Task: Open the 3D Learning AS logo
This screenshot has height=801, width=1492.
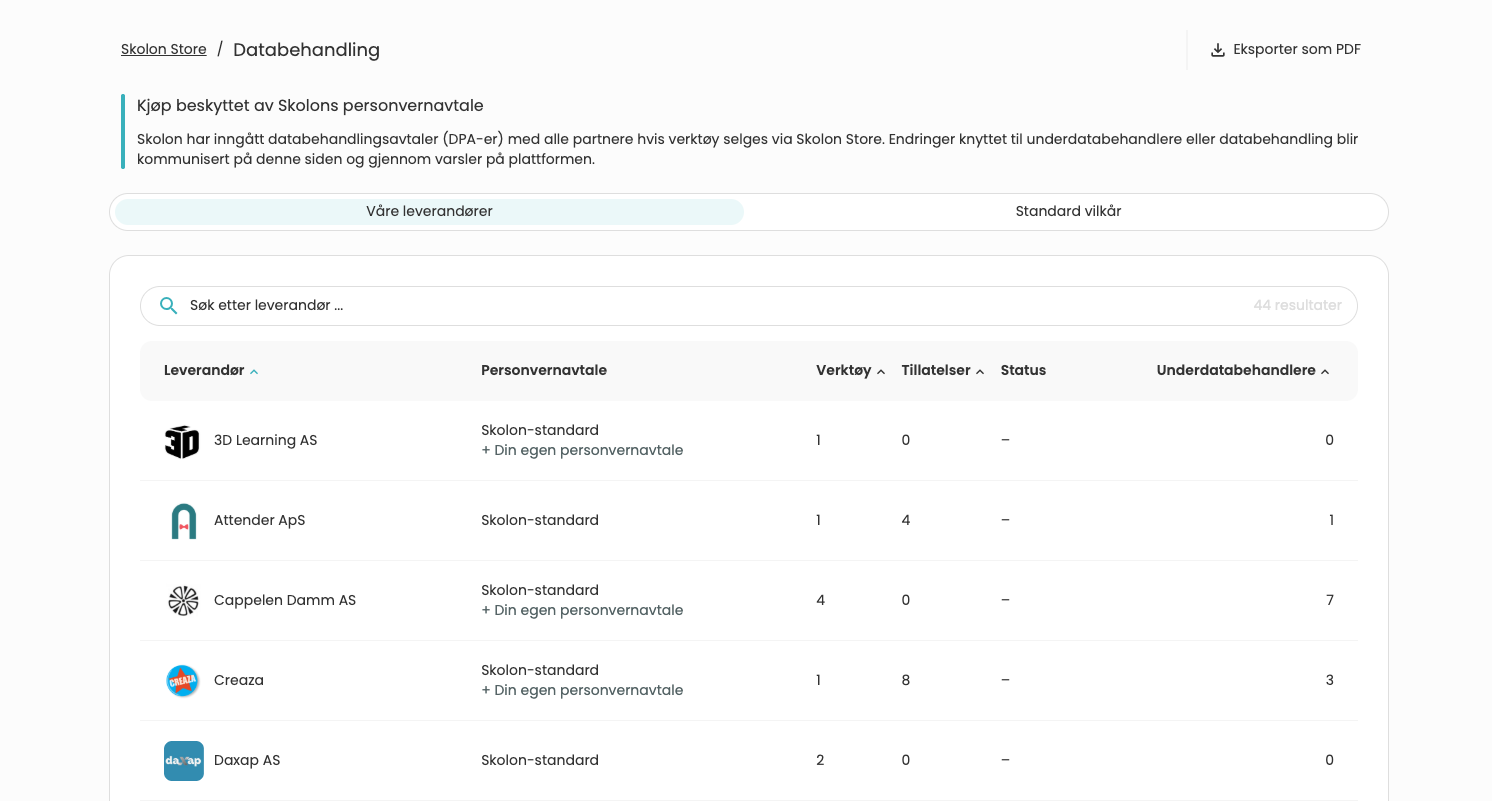Action: (x=182, y=441)
